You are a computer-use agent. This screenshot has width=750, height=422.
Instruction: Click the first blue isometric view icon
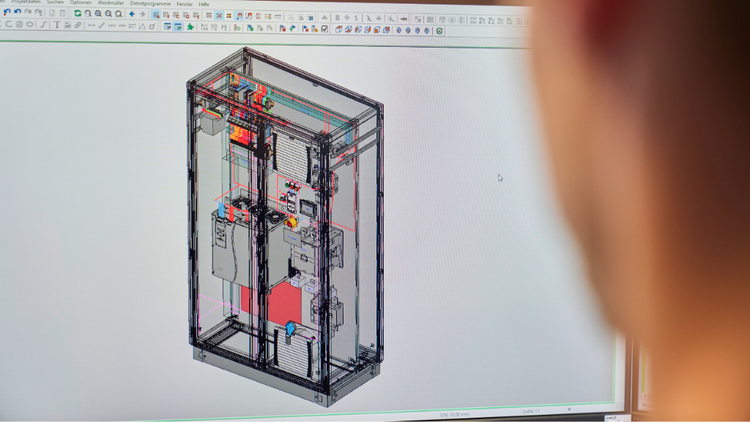[399, 30]
